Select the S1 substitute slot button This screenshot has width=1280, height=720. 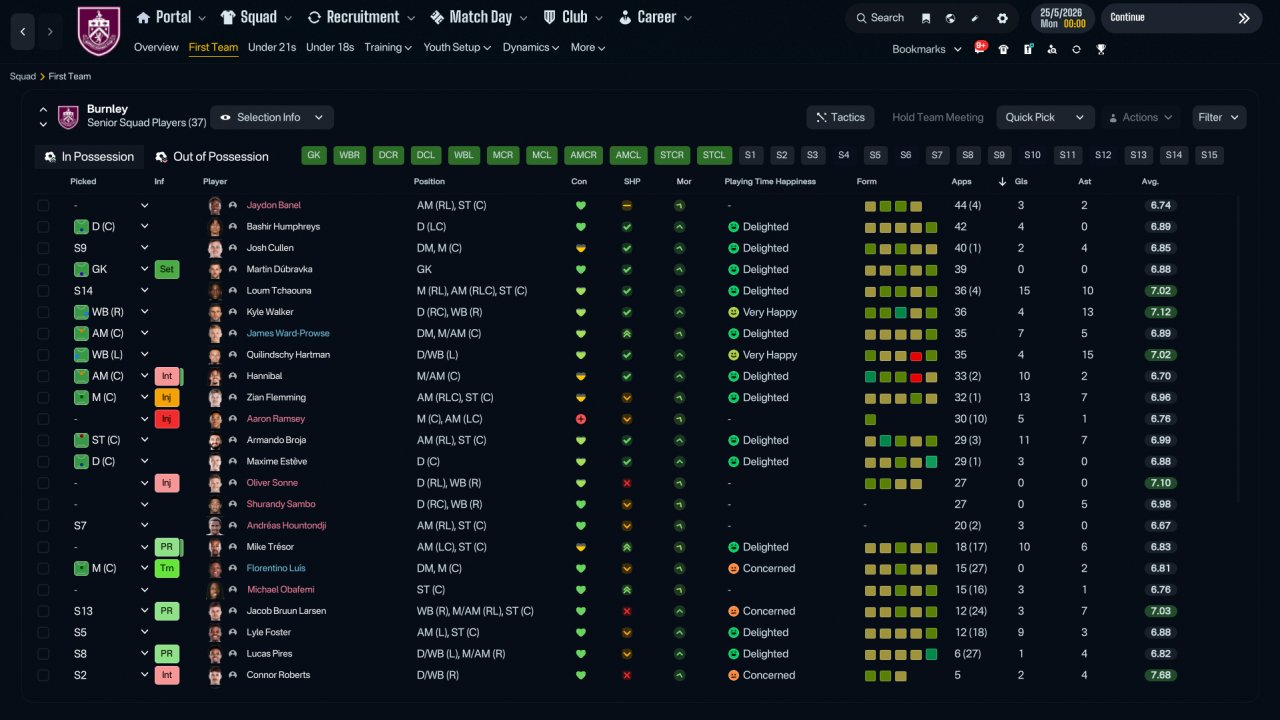(x=751, y=155)
